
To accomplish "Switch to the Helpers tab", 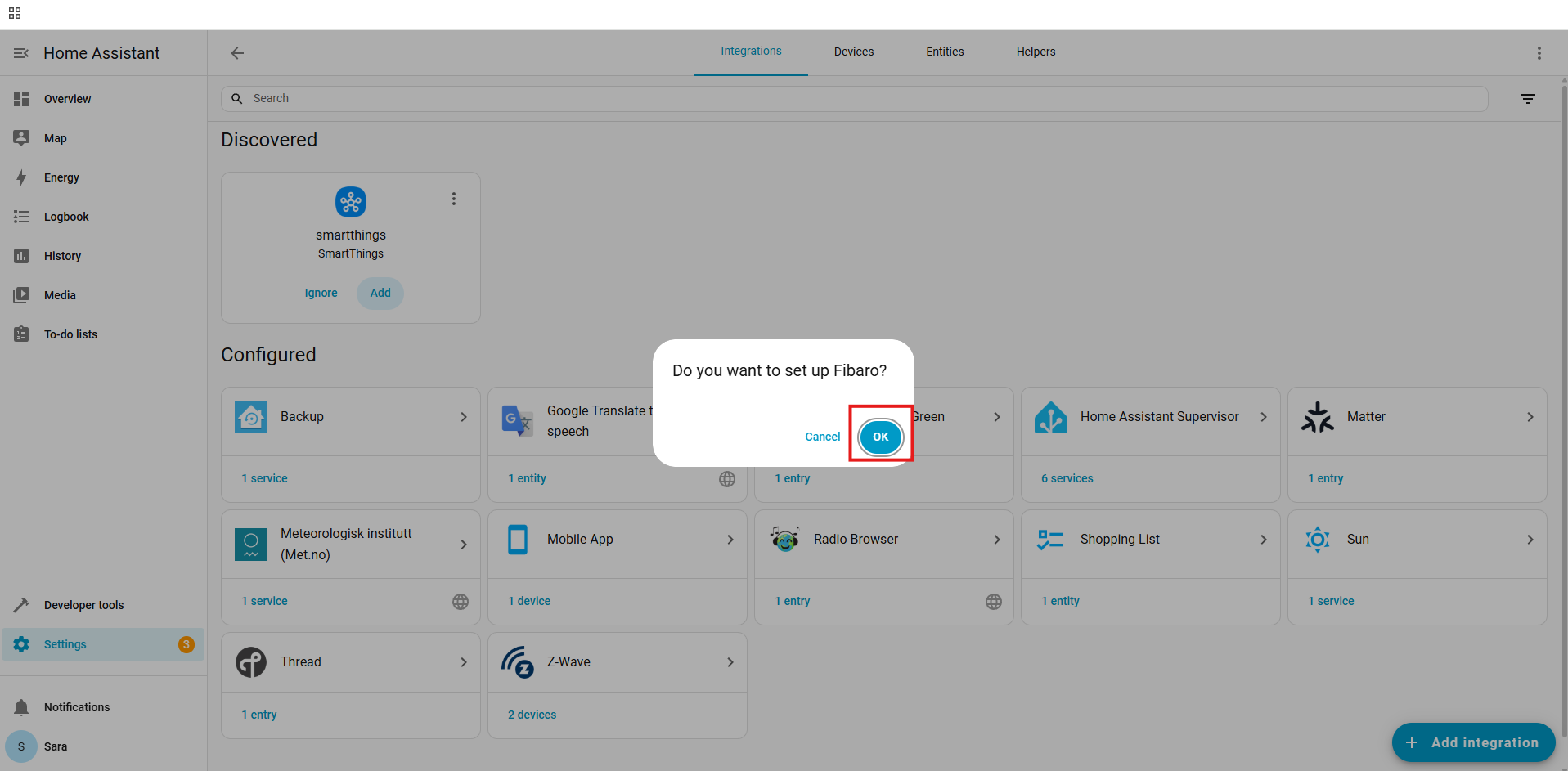I will pos(1036,52).
